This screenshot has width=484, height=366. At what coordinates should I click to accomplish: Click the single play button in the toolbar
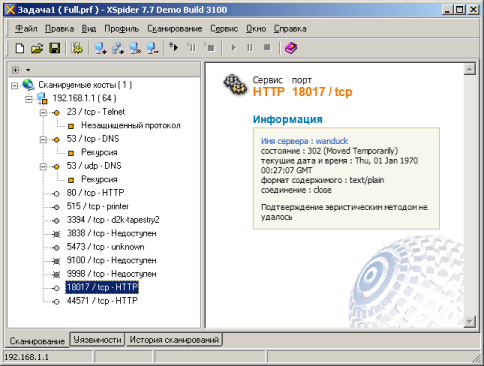[234, 48]
